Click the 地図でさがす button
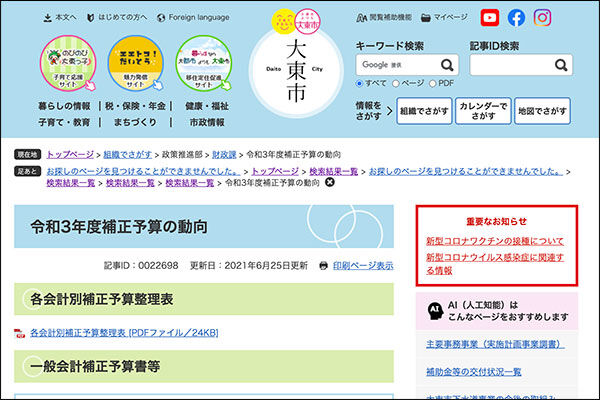 (542, 111)
